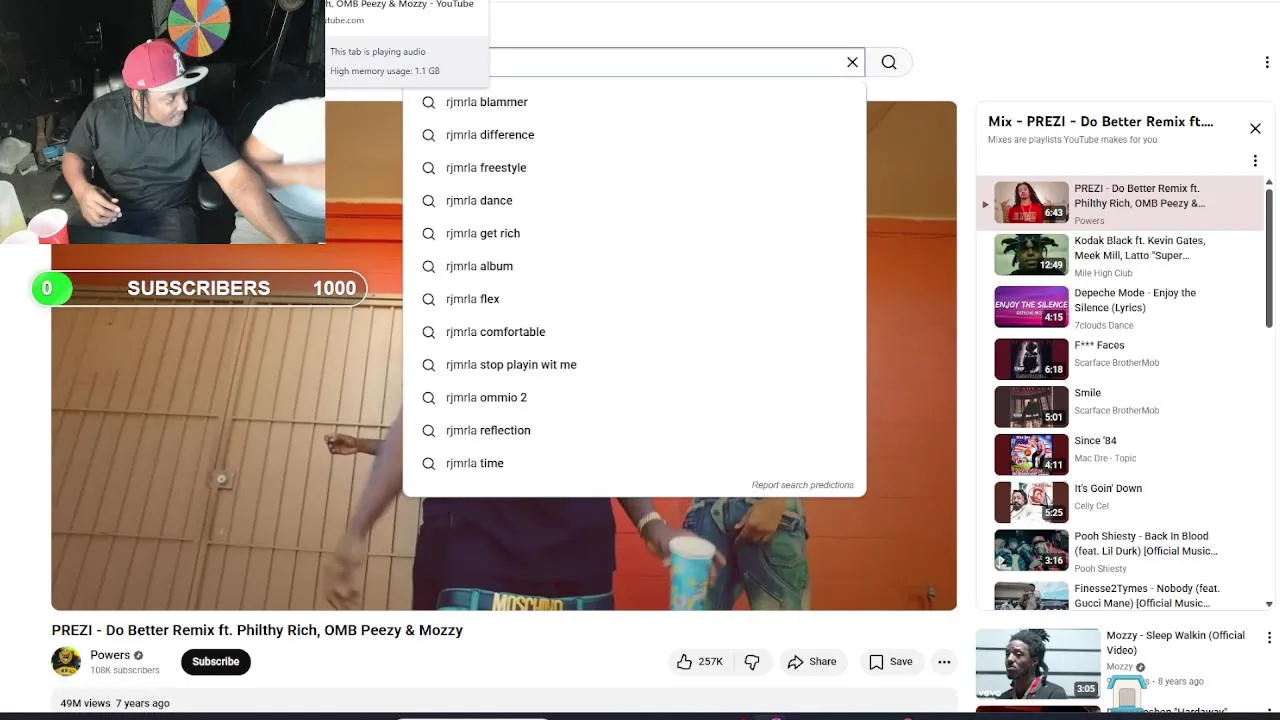Click the '49M views 7 years ago' description text
Screen dimensions: 1280x720
click(x=115, y=703)
